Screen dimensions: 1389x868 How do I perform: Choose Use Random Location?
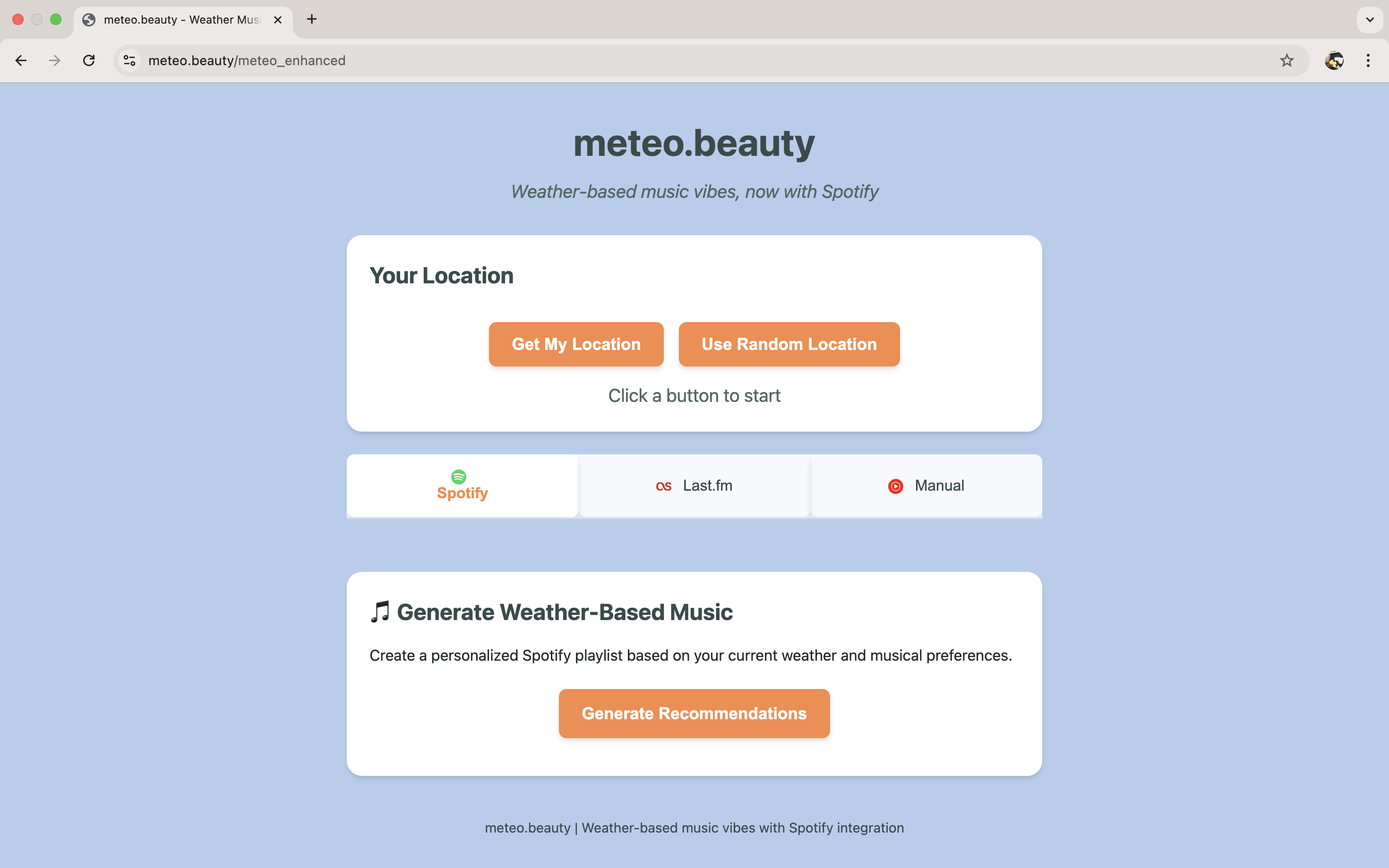(789, 344)
